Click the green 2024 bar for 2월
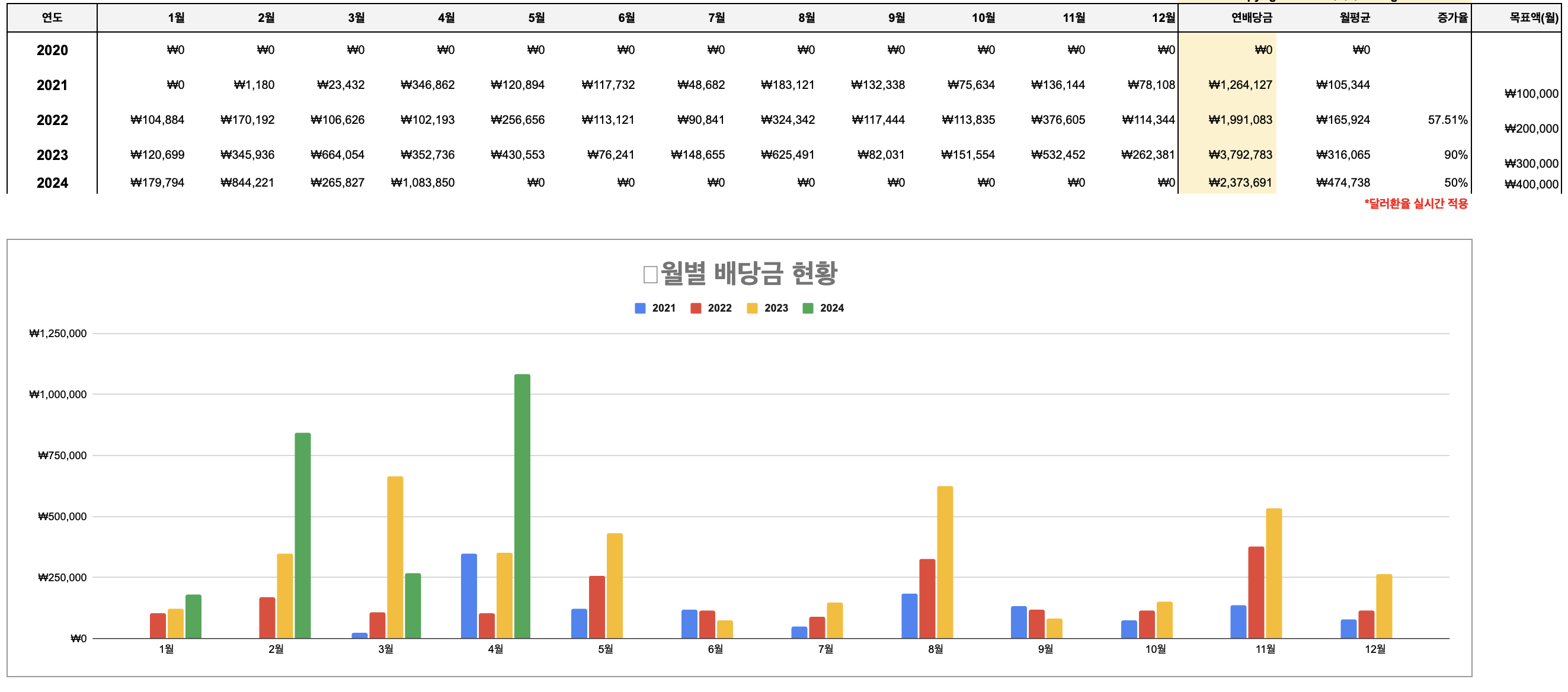This screenshot has height=692, width=1568. click(303, 536)
